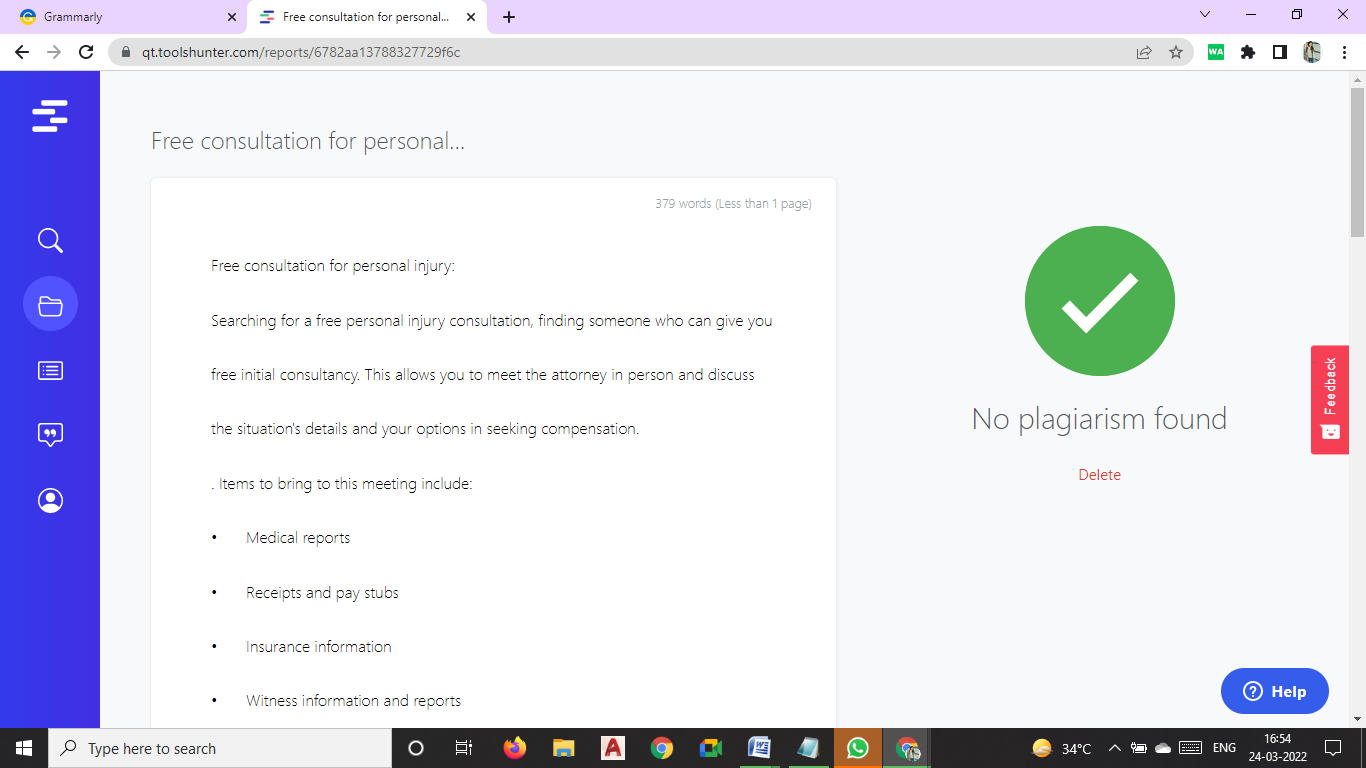This screenshot has height=768, width=1366.
Task: Click the 'Receipts and pay stubs' bullet item
Action: [x=322, y=593]
